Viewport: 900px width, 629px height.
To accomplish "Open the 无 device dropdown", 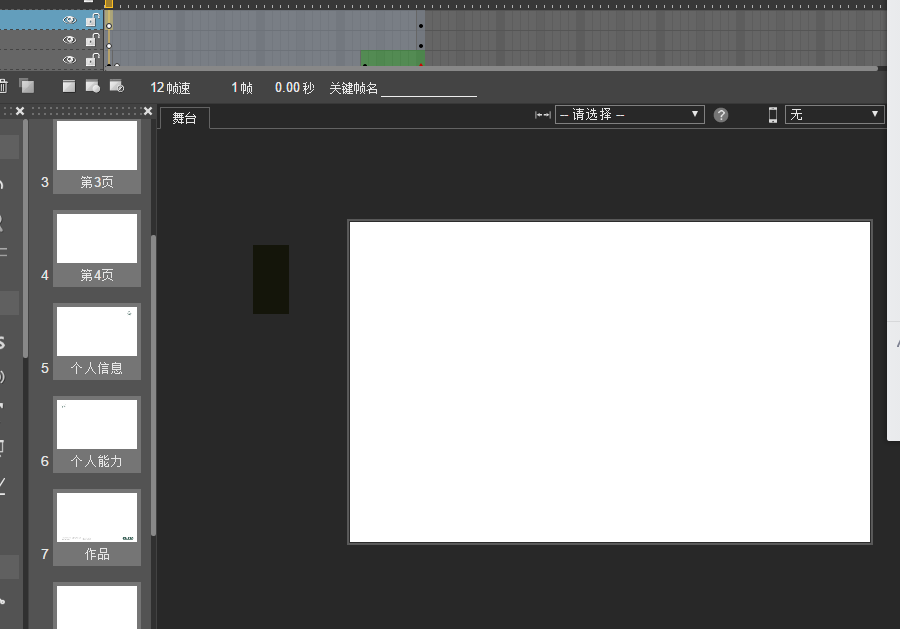I will (x=835, y=115).
